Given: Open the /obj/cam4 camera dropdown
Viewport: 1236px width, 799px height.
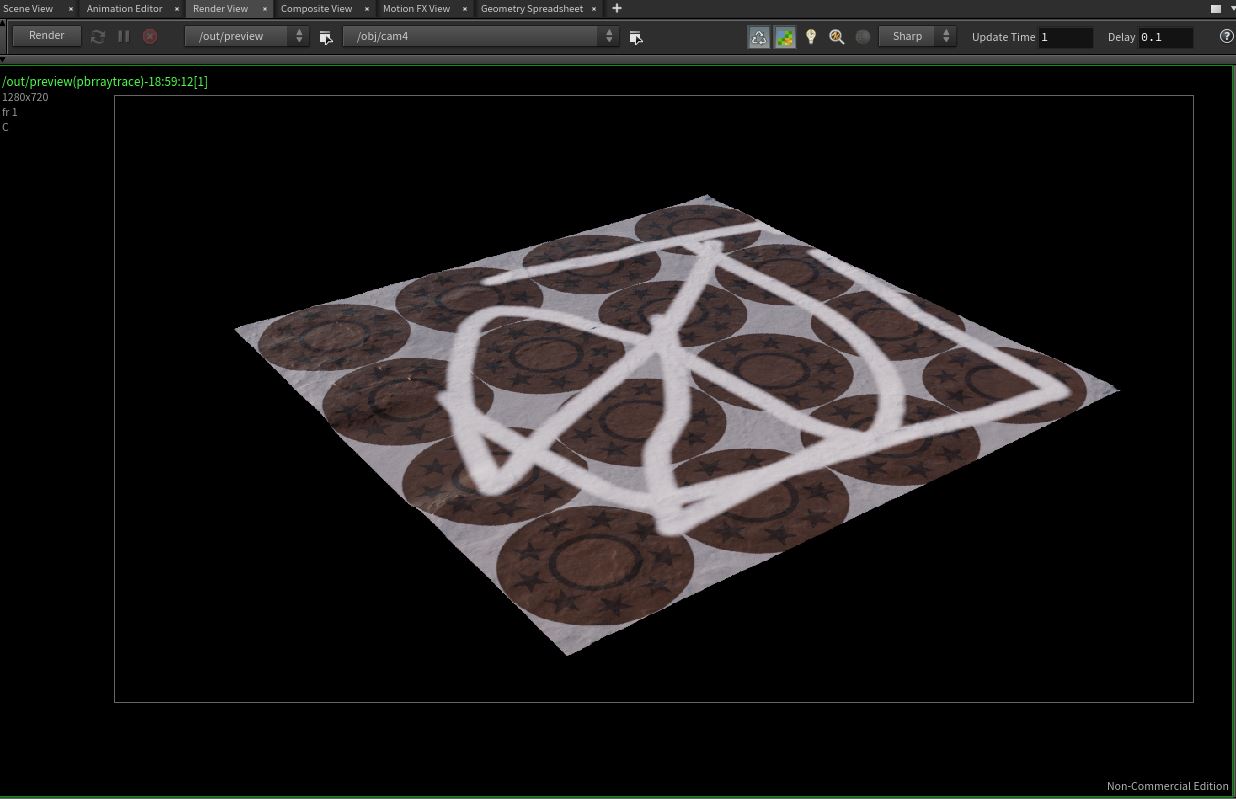Looking at the screenshot, I should pos(481,36).
